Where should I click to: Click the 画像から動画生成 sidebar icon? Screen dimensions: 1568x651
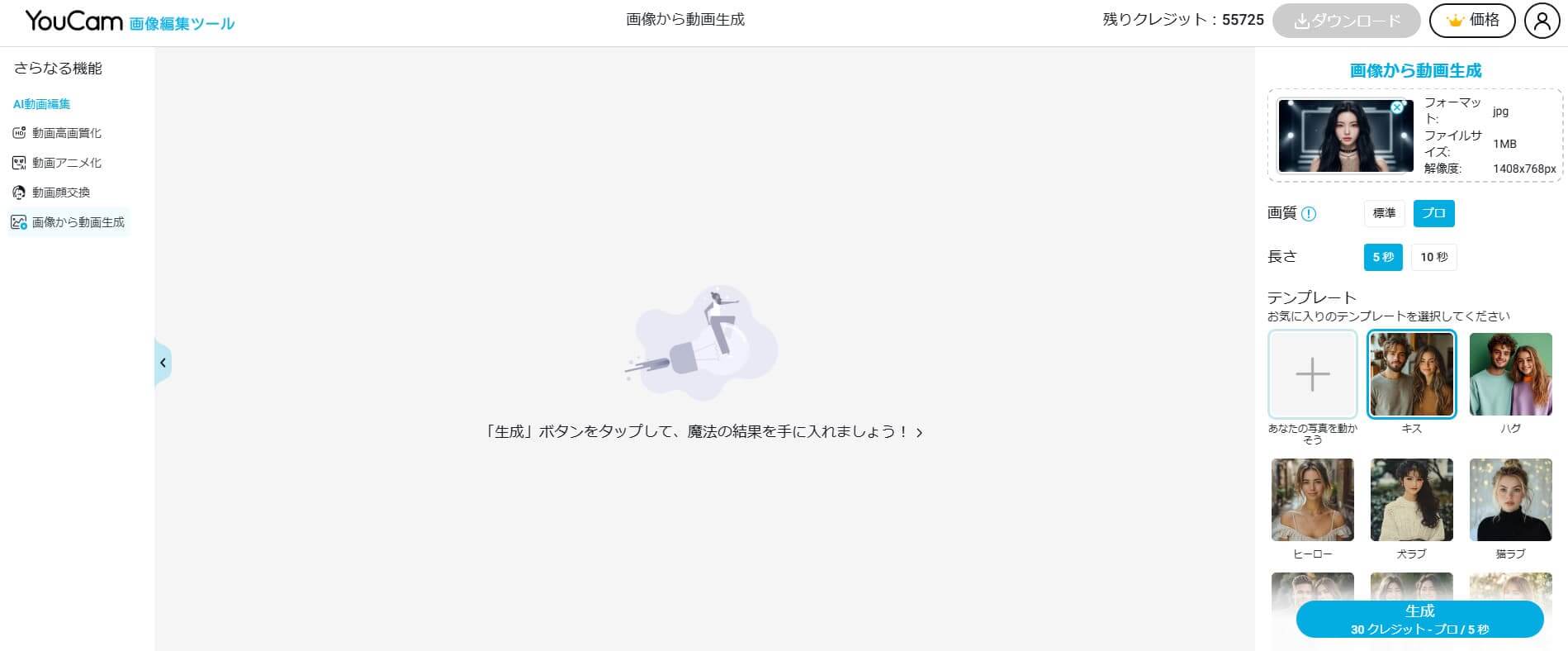(x=19, y=222)
